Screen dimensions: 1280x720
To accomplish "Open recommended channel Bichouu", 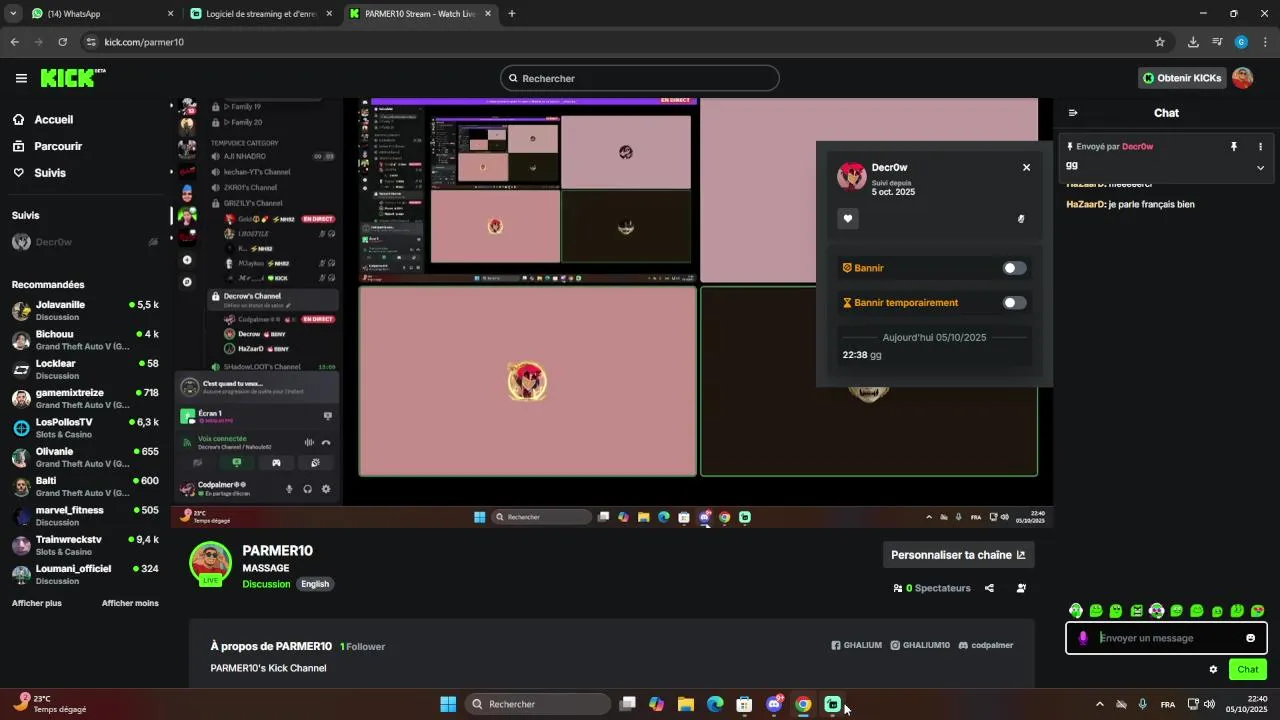I will [x=85, y=340].
